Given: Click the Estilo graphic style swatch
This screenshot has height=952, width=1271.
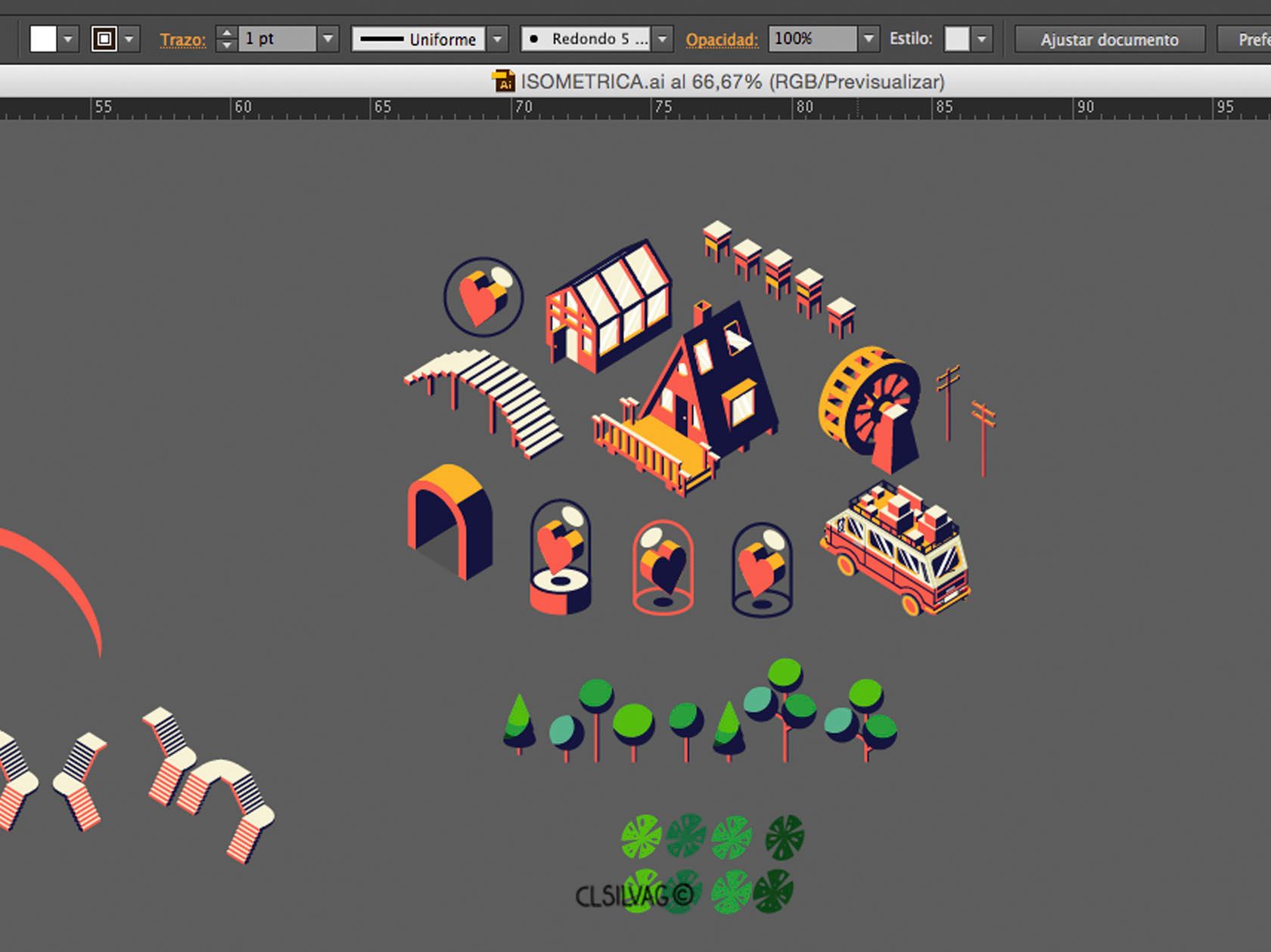Looking at the screenshot, I should click(x=956, y=39).
